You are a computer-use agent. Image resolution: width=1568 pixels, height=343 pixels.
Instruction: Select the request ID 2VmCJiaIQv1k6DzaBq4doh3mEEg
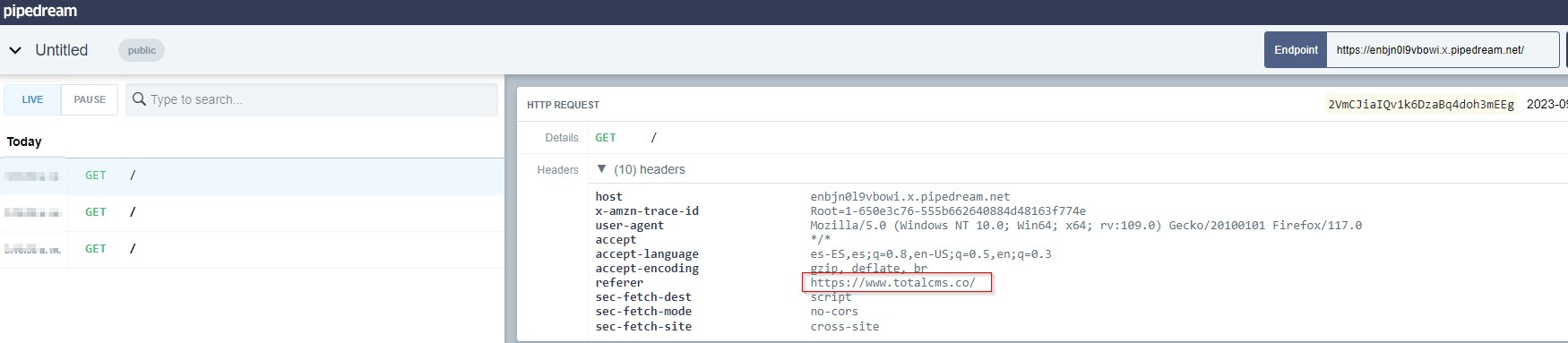1421,105
